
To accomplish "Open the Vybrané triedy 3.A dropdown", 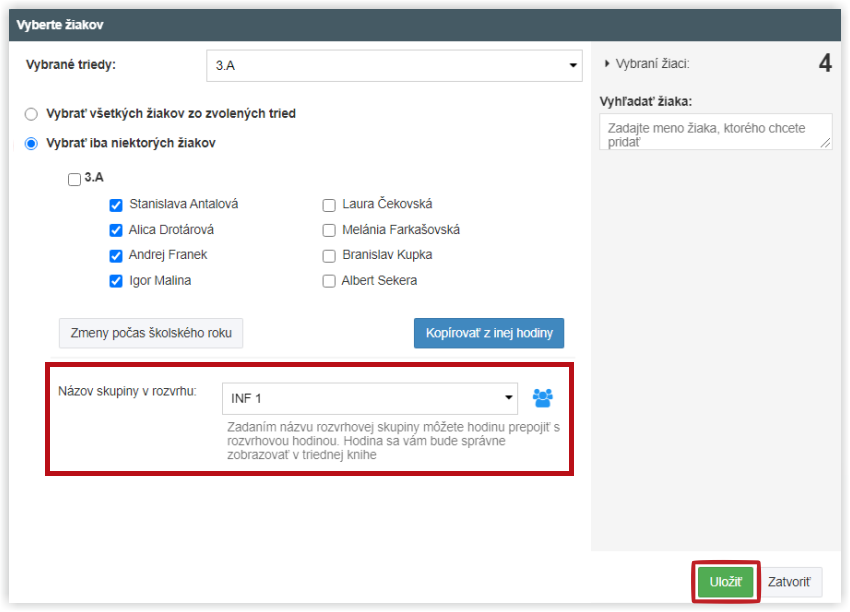I will click(x=394, y=66).
